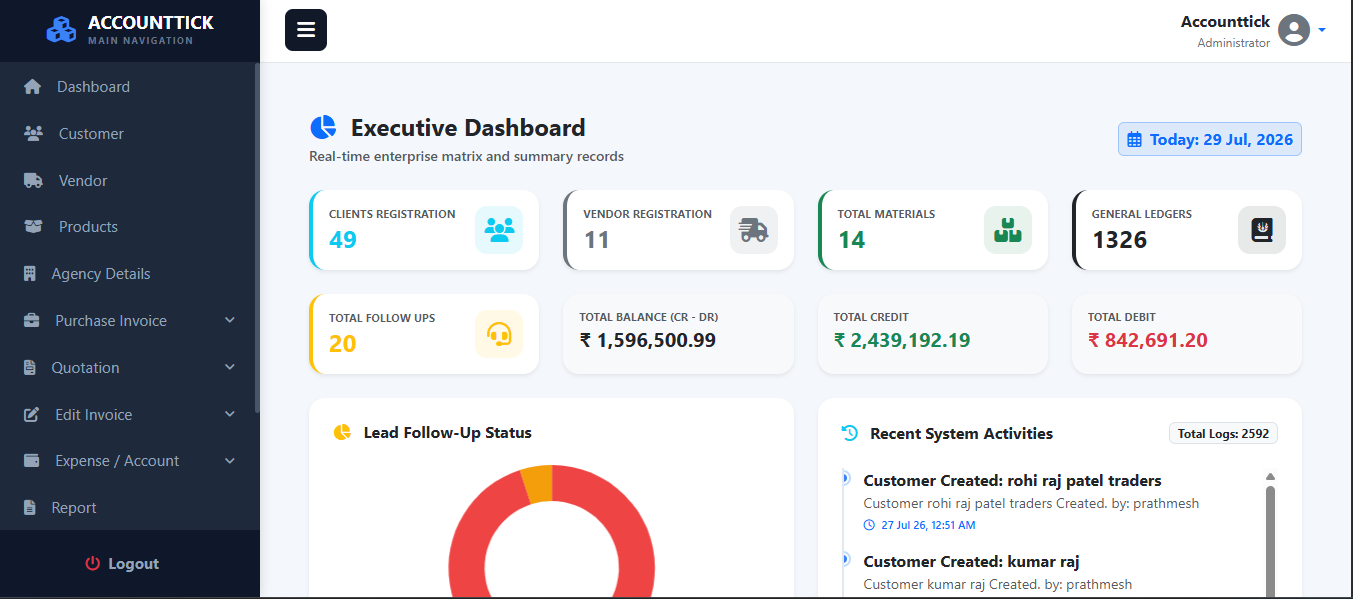The width and height of the screenshot is (1353, 599).
Task: Click the orange donut chart segment
Action: pos(537,482)
